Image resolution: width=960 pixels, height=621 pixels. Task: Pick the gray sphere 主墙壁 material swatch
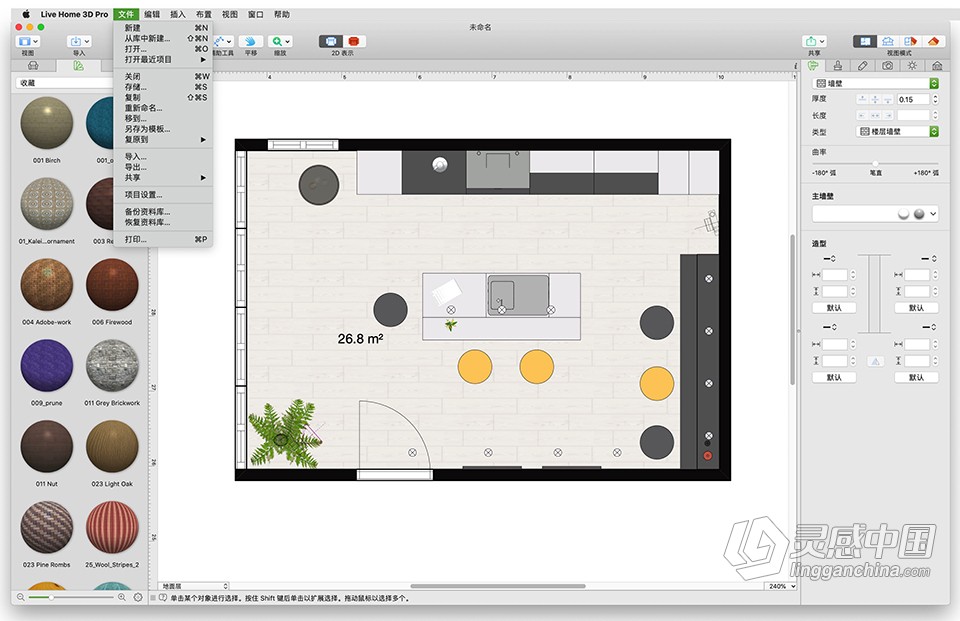click(x=919, y=214)
